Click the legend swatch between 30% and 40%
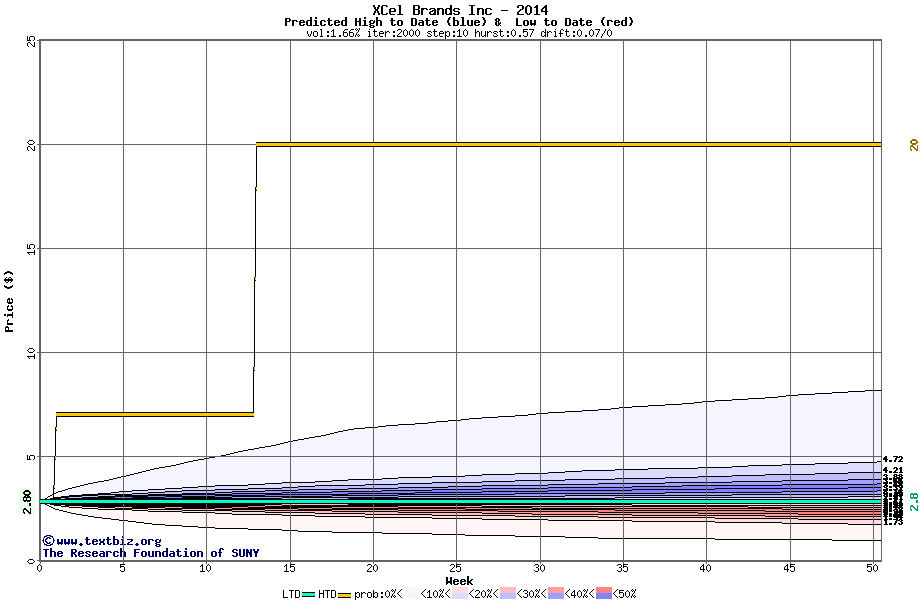This screenshot has height=600, width=920. click(556, 594)
